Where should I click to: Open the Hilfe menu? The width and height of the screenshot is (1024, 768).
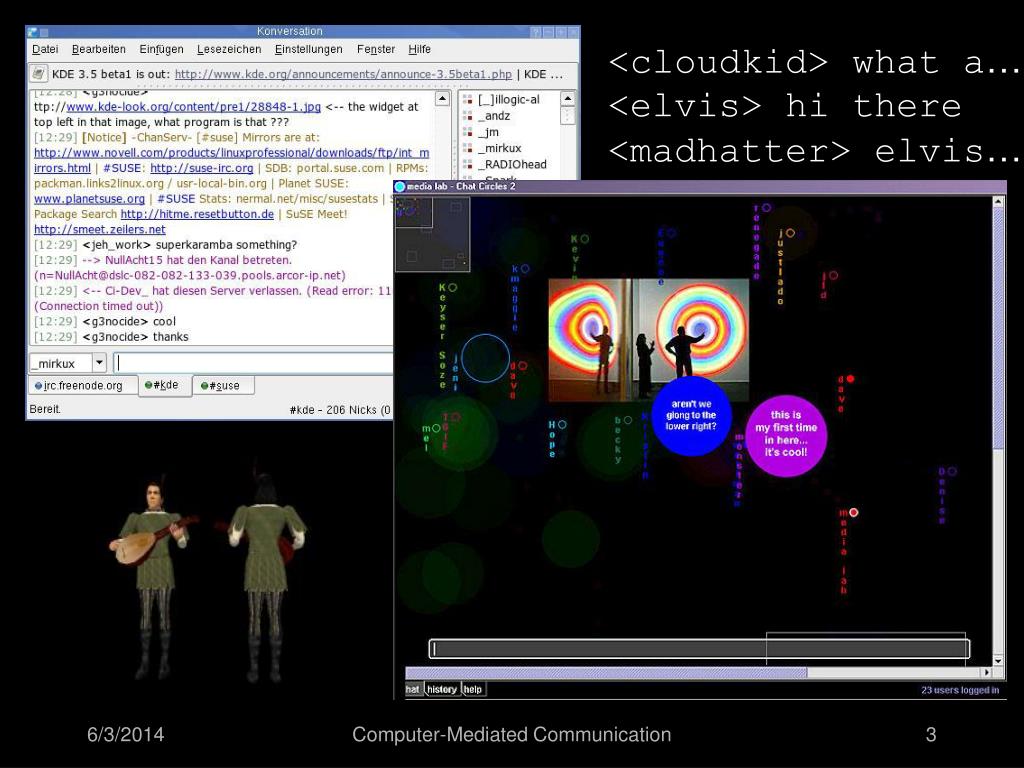420,50
